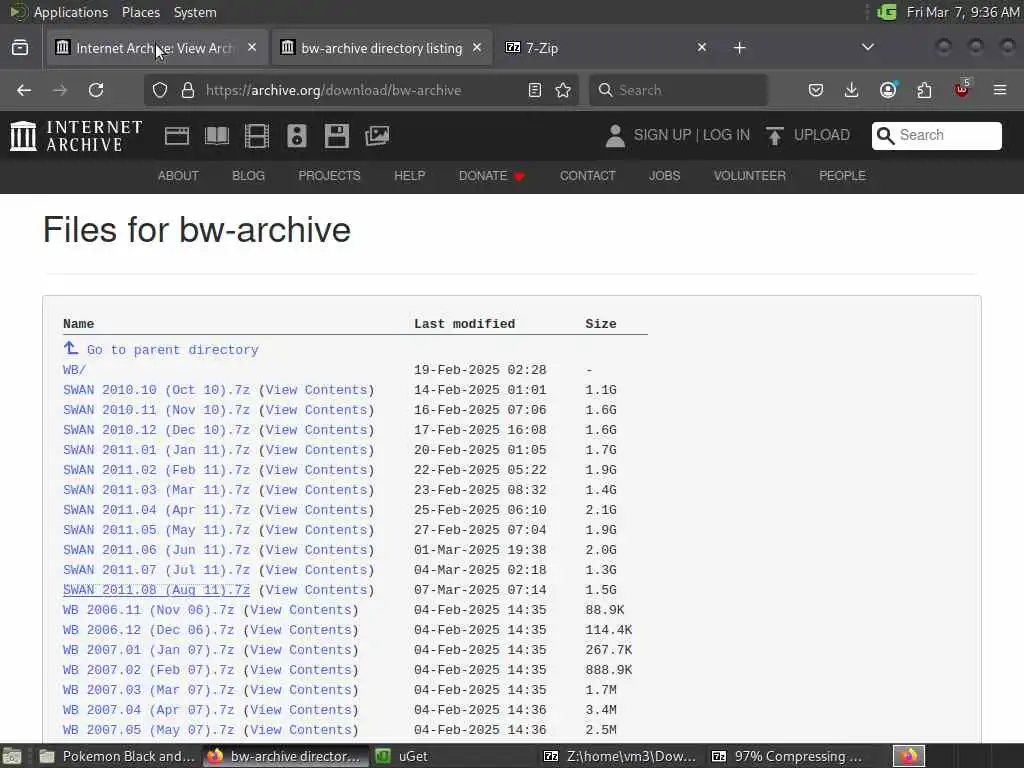
Task: Open a new browser tab
Action: point(739,48)
